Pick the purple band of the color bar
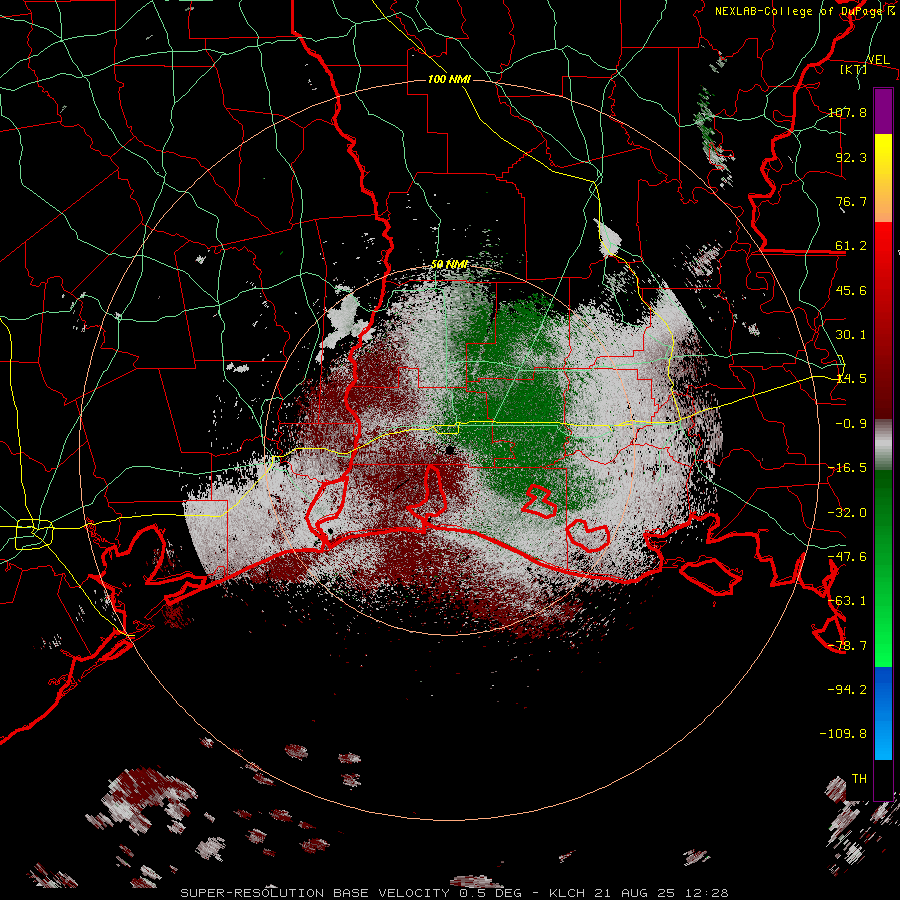 point(883,111)
